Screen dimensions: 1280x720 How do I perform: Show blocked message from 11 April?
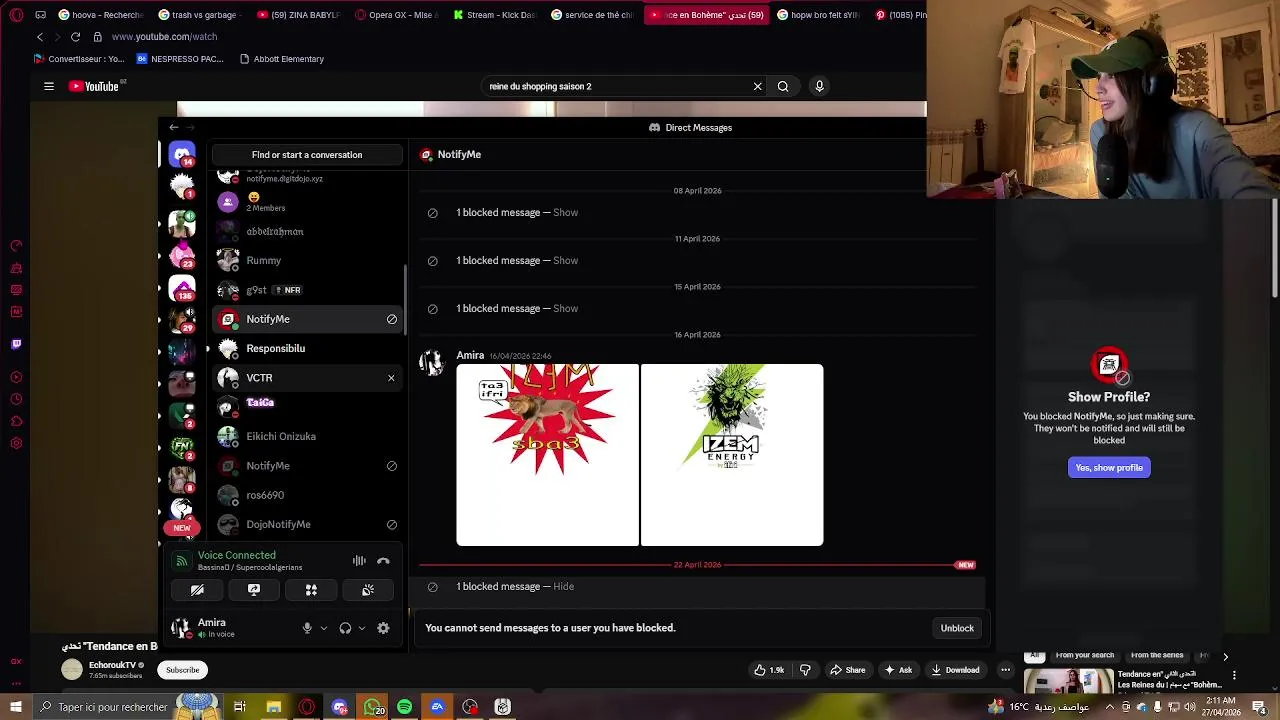pos(565,260)
